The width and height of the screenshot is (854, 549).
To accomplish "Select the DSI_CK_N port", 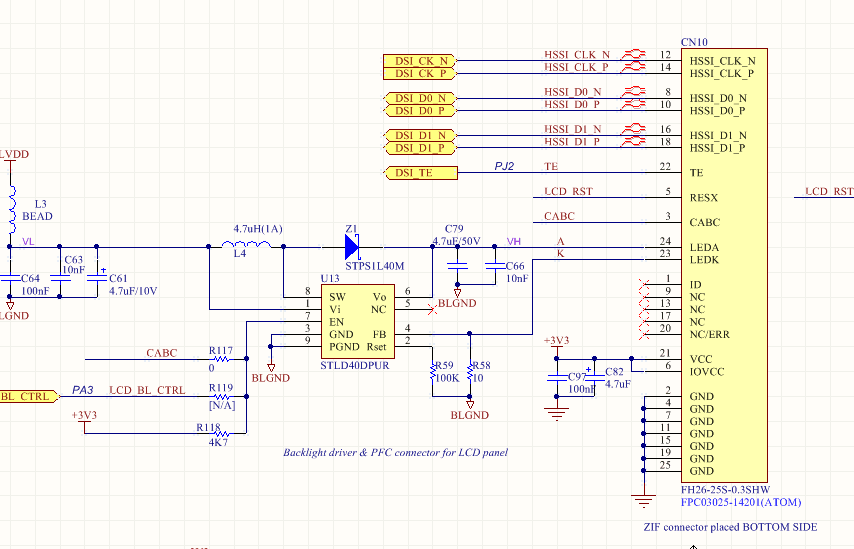I will pos(419,61).
